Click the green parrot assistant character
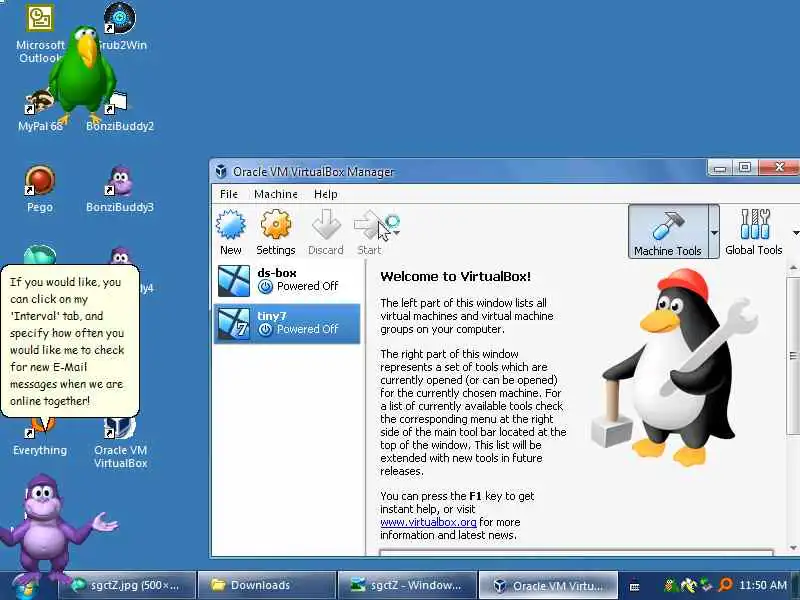 tap(83, 74)
